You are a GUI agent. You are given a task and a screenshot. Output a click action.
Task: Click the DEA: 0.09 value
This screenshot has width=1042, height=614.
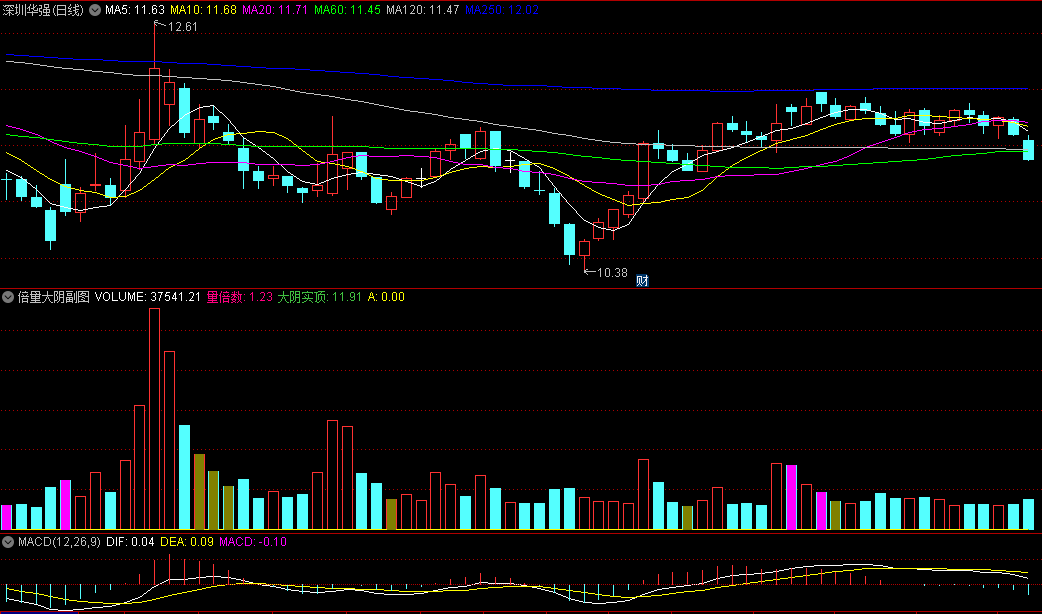(x=187, y=542)
